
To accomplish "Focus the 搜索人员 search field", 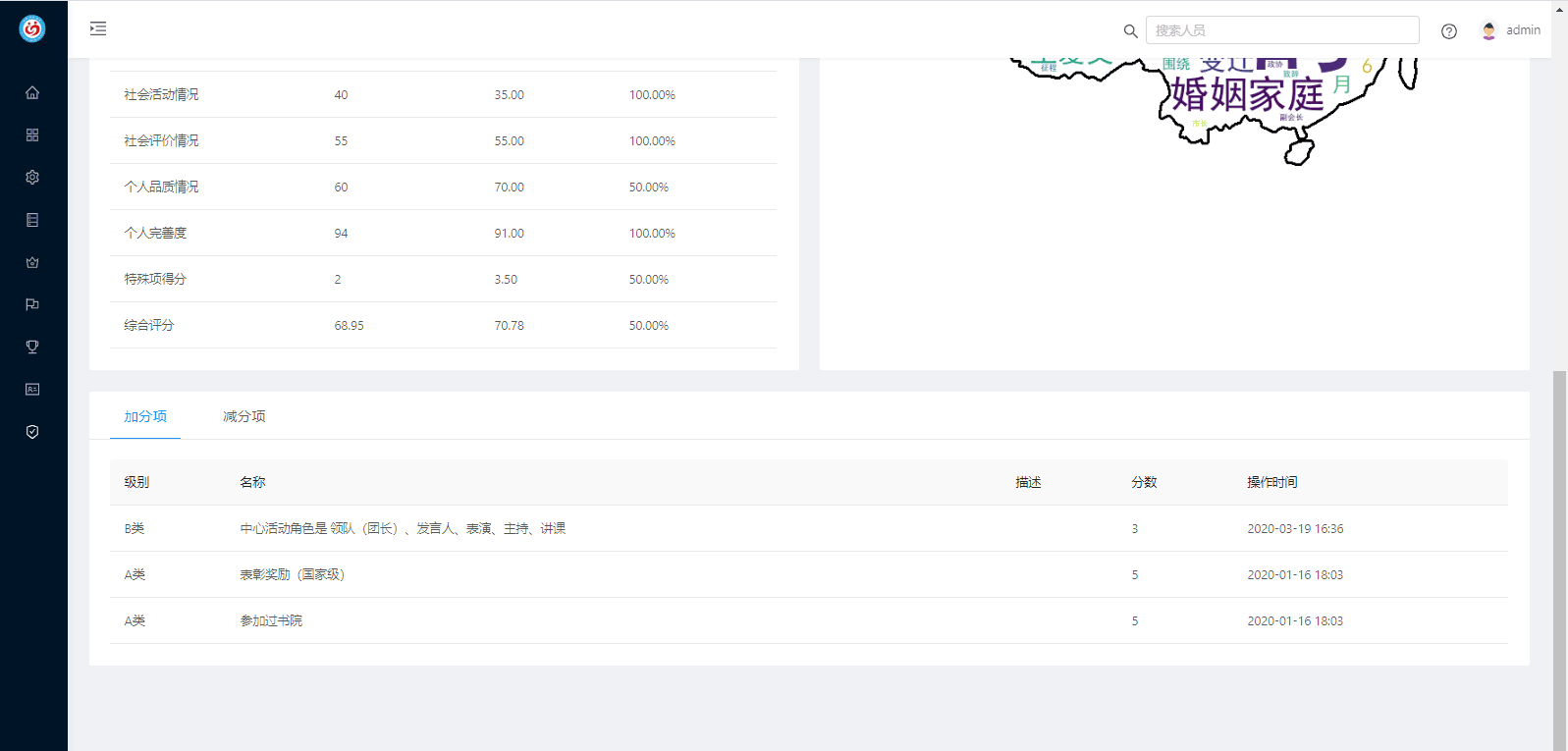I will pyautogui.click(x=1281, y=30).
